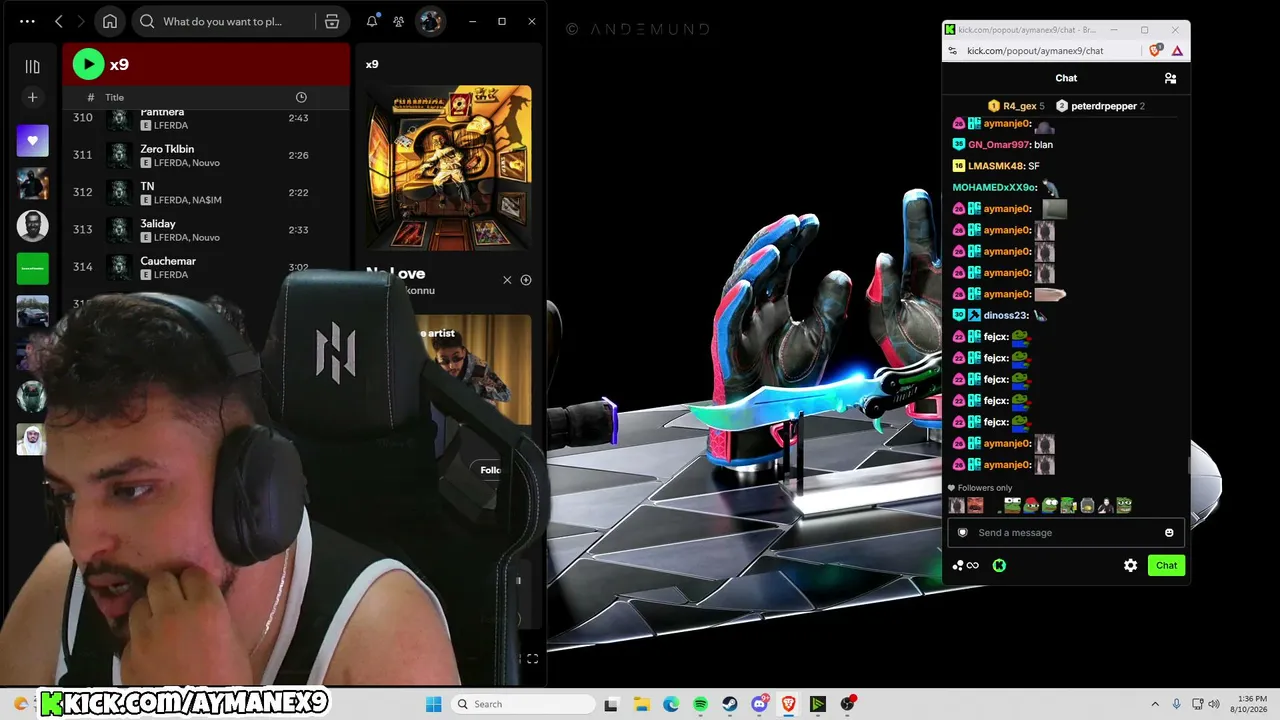
Task: Open Liked Songs in Spotify sidebar
Action: [x=32, y=141]
